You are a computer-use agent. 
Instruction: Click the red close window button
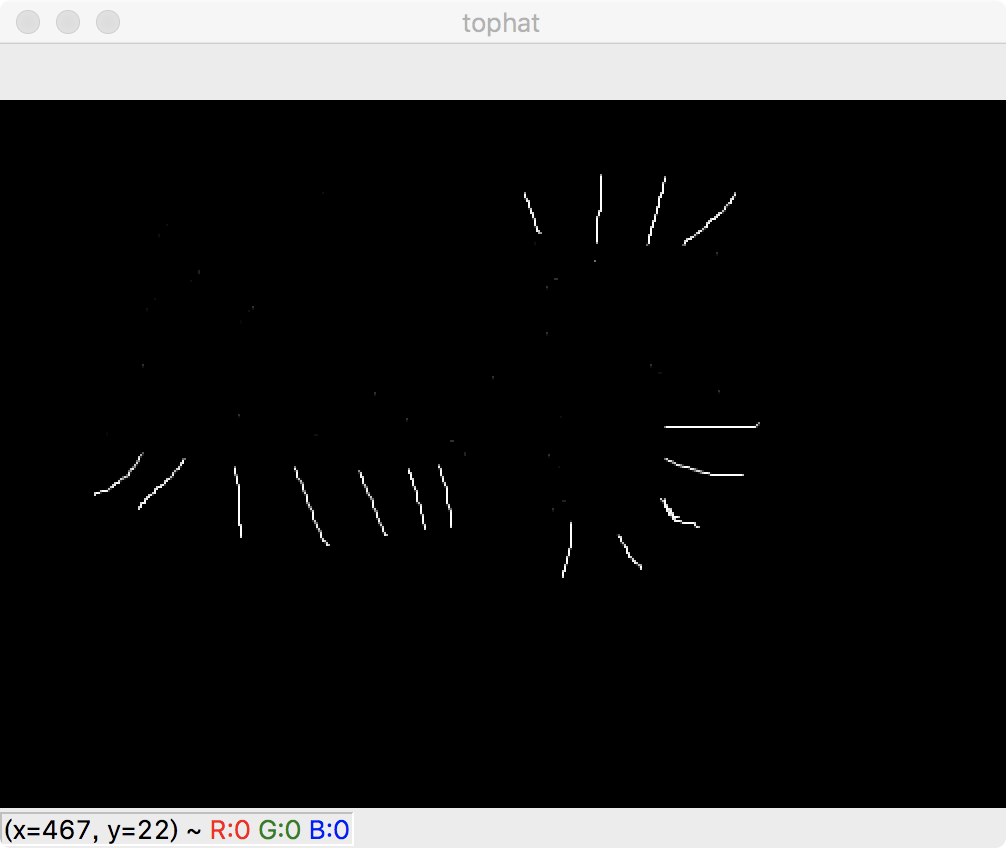point(28,22)
